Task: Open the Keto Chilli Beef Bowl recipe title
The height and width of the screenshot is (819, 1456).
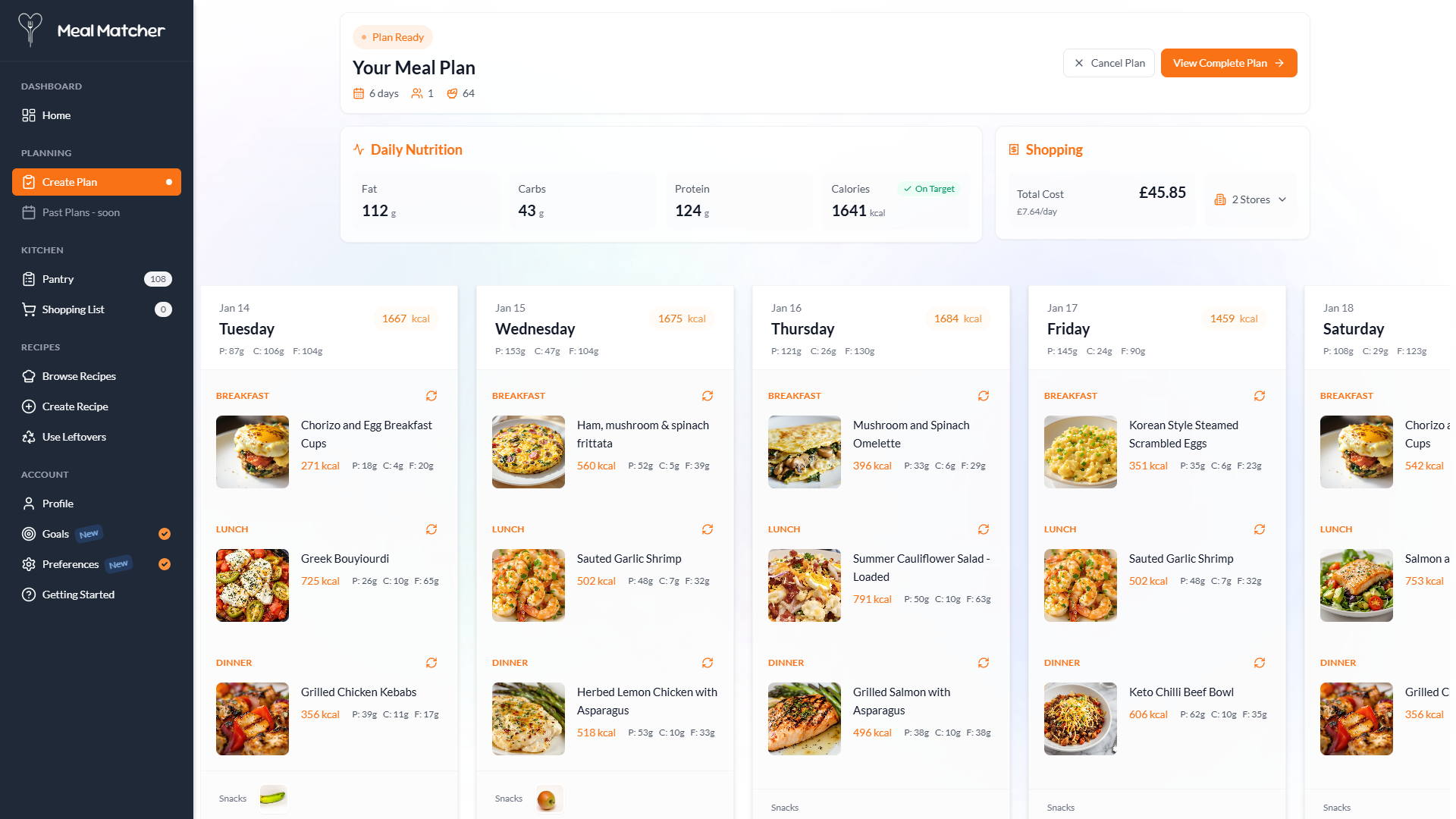Action: point(1181,692)
